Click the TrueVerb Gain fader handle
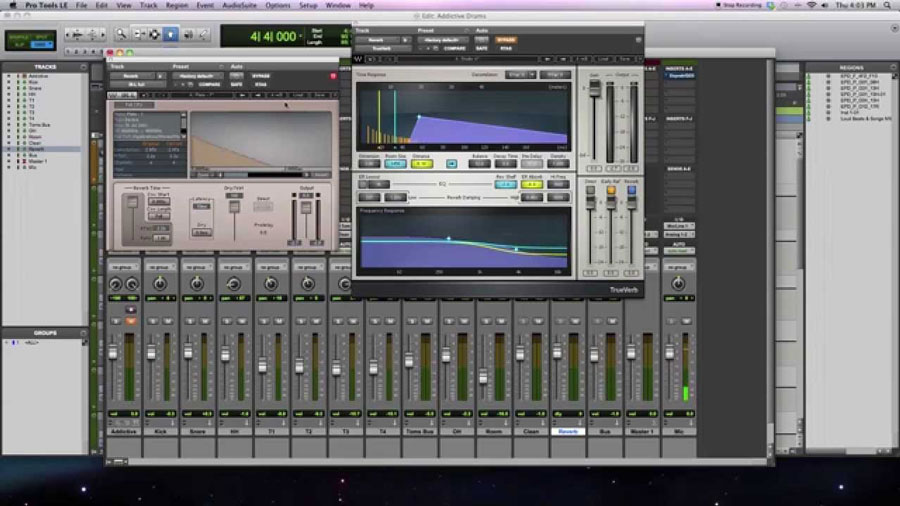 [594, 88]
